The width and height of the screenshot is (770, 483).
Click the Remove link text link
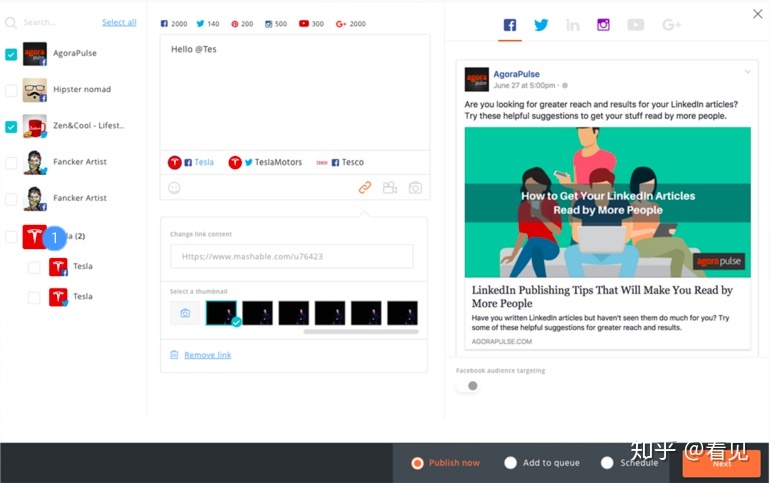pyautogui.click(x=208, y=355)
